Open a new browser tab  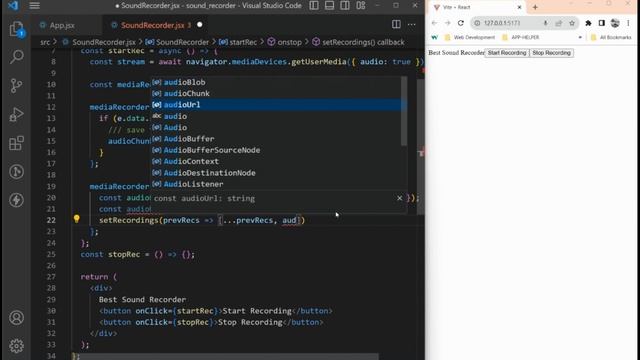pyautogui.click(x=535, y=7)
